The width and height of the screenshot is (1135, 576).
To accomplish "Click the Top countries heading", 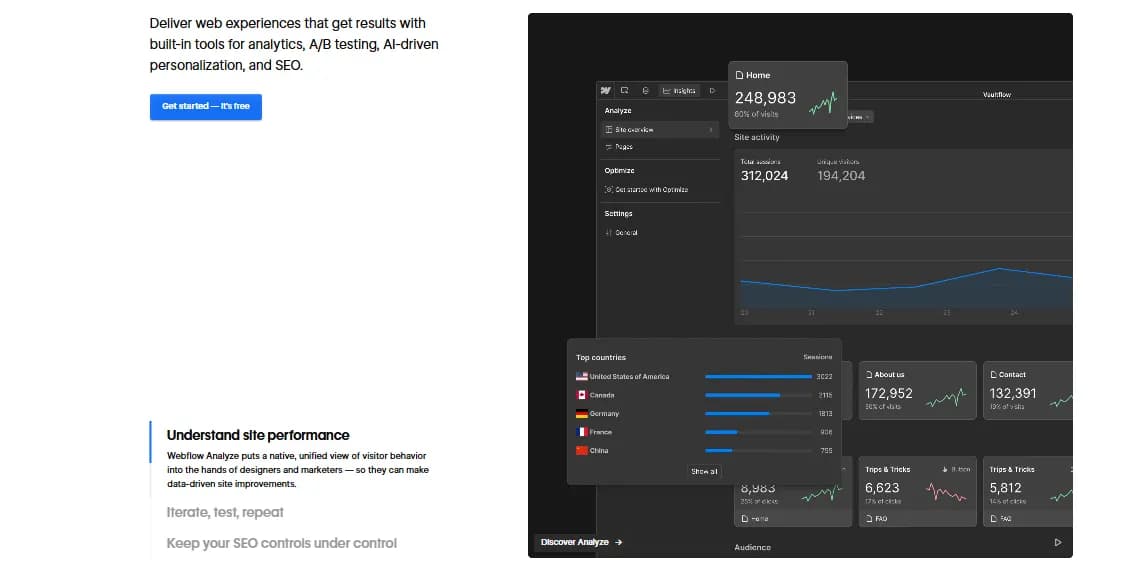I will coord(601,357).
